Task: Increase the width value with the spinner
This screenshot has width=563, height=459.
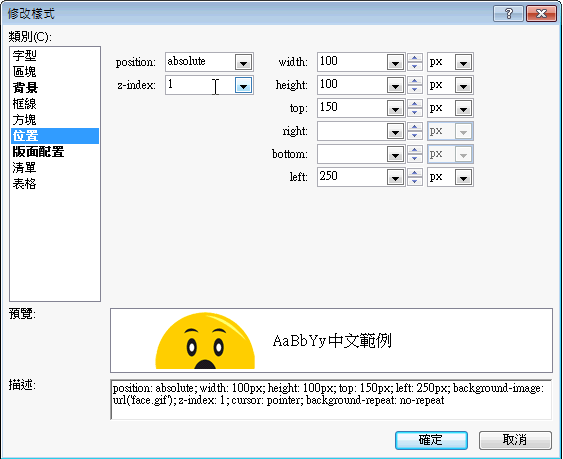Action: point(415,57)
